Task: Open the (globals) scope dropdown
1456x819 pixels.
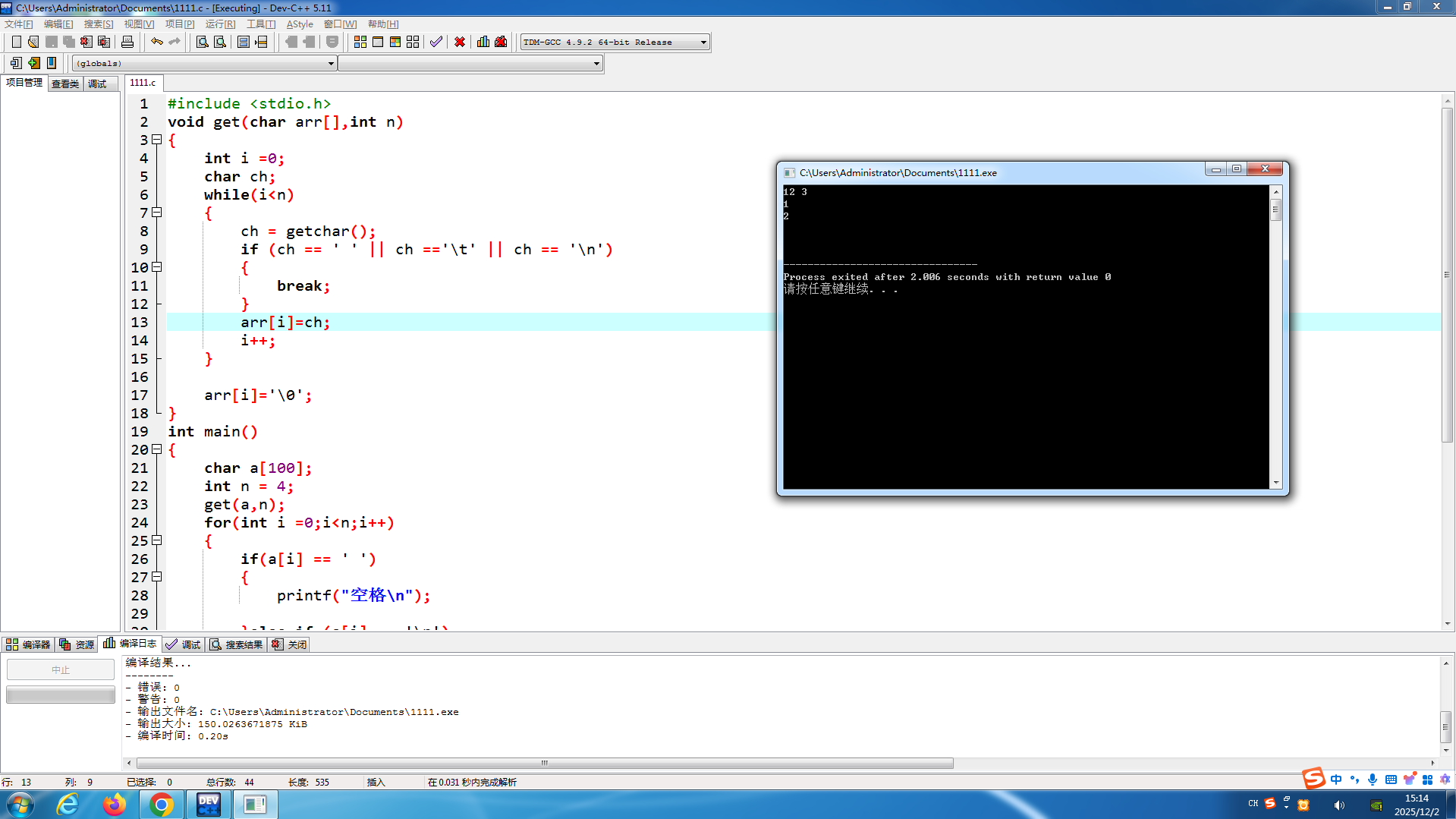Action: (204, 63)
